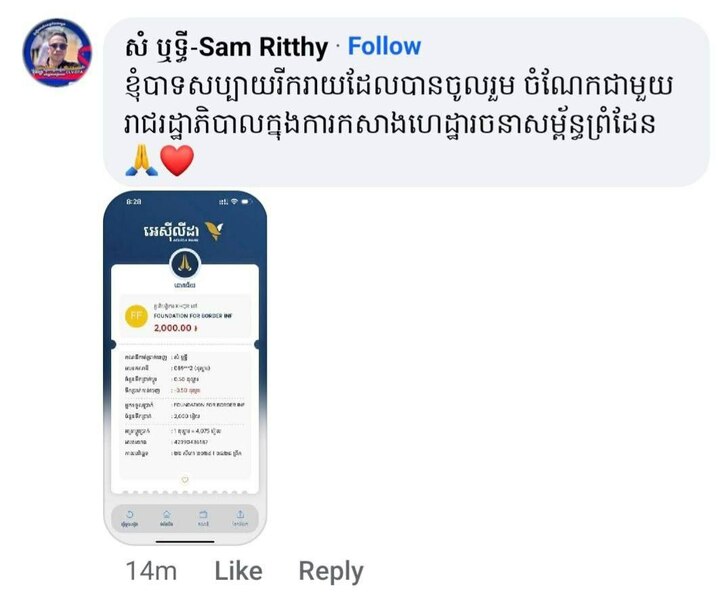Screen dimensions: 718x600
Task: Tap the share icon in bottom bar
Action: 240,514
